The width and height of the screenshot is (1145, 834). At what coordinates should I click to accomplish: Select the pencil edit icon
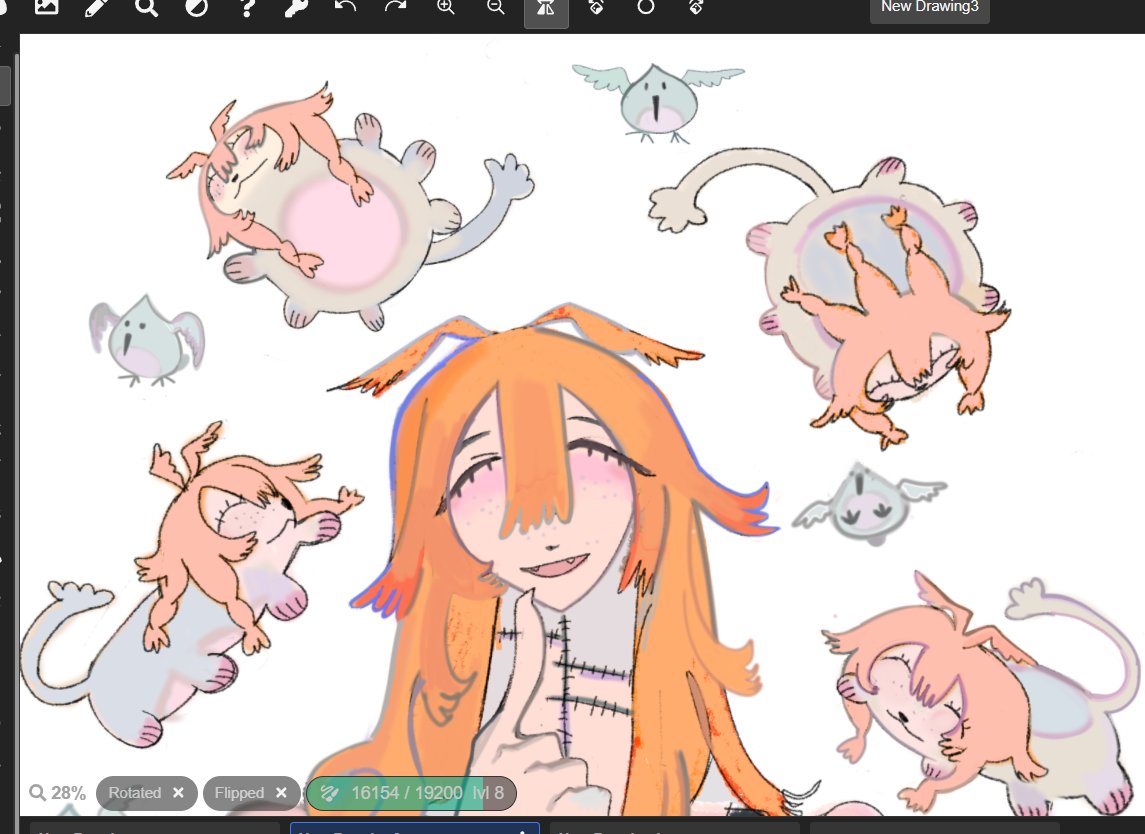click(96, 7)
